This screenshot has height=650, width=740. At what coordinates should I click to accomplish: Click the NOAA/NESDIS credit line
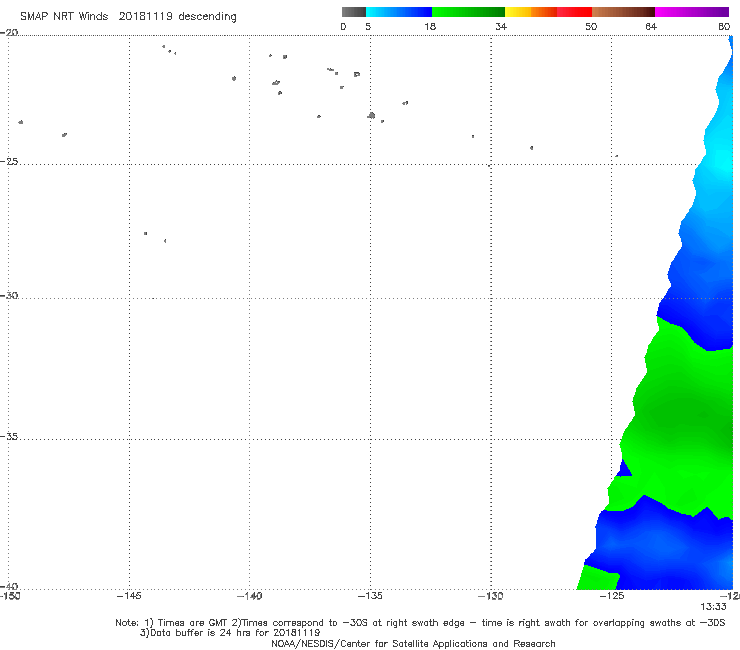(413, 644)
